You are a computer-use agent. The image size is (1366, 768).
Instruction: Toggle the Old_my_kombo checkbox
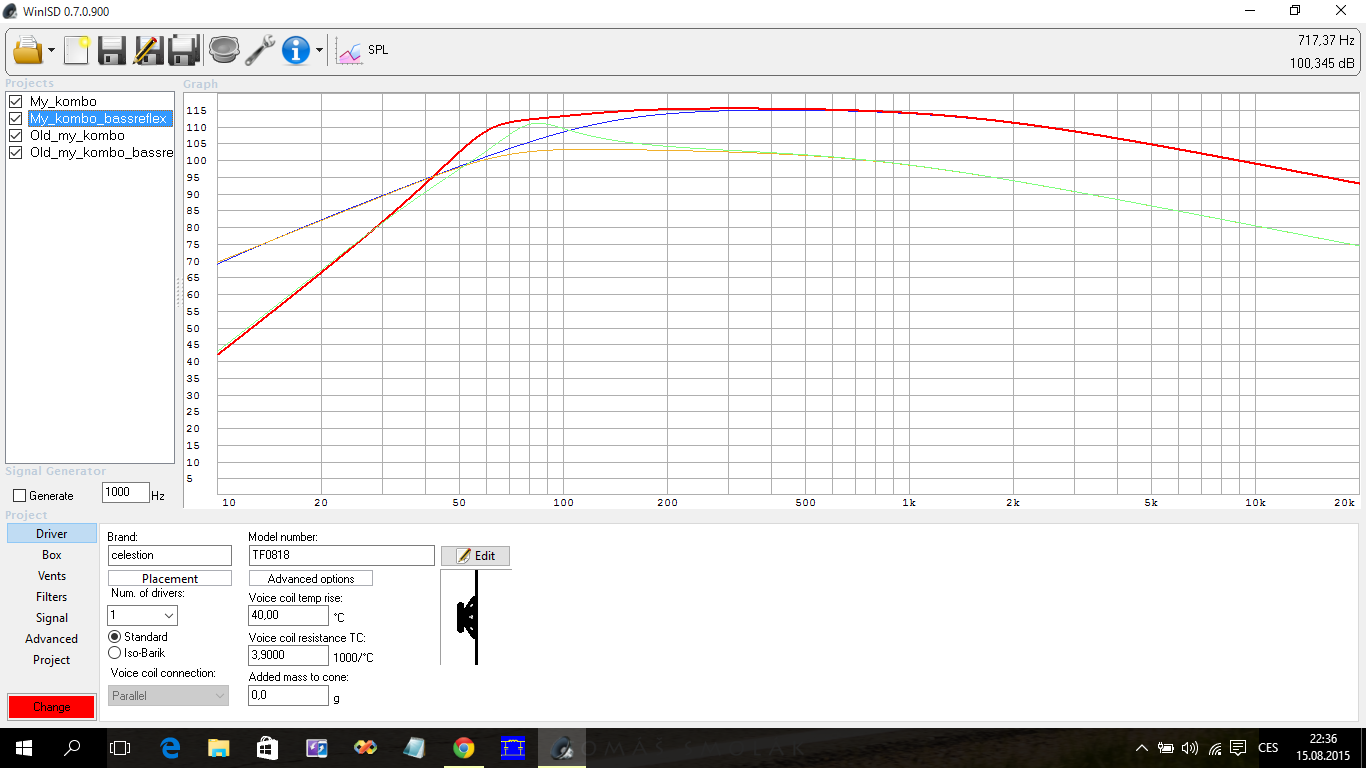[x=15, y=136]
